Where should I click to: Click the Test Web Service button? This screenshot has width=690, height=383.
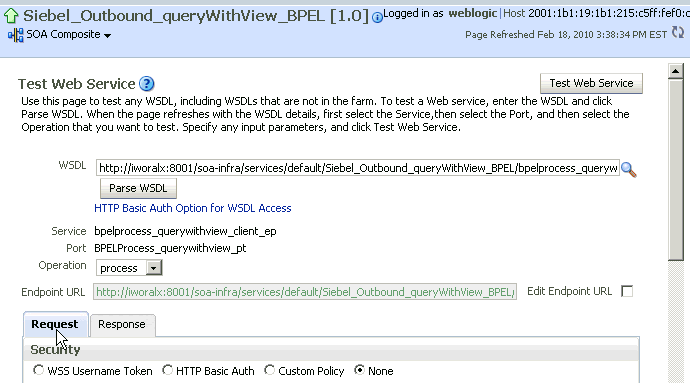(591, 83)
